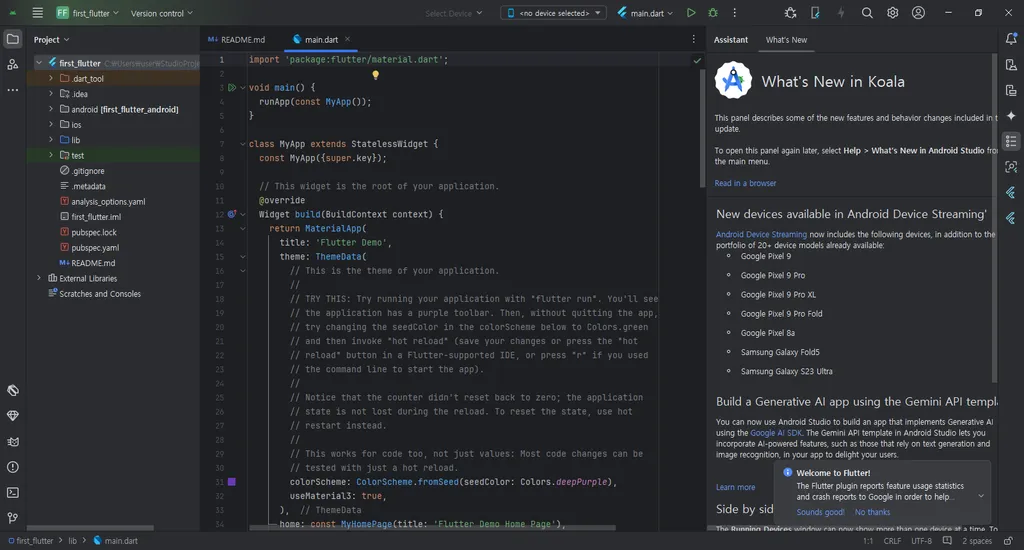Open more tool windows ellipsis in left strip
The image size is (1024, 550).
[x=12, y=90]
